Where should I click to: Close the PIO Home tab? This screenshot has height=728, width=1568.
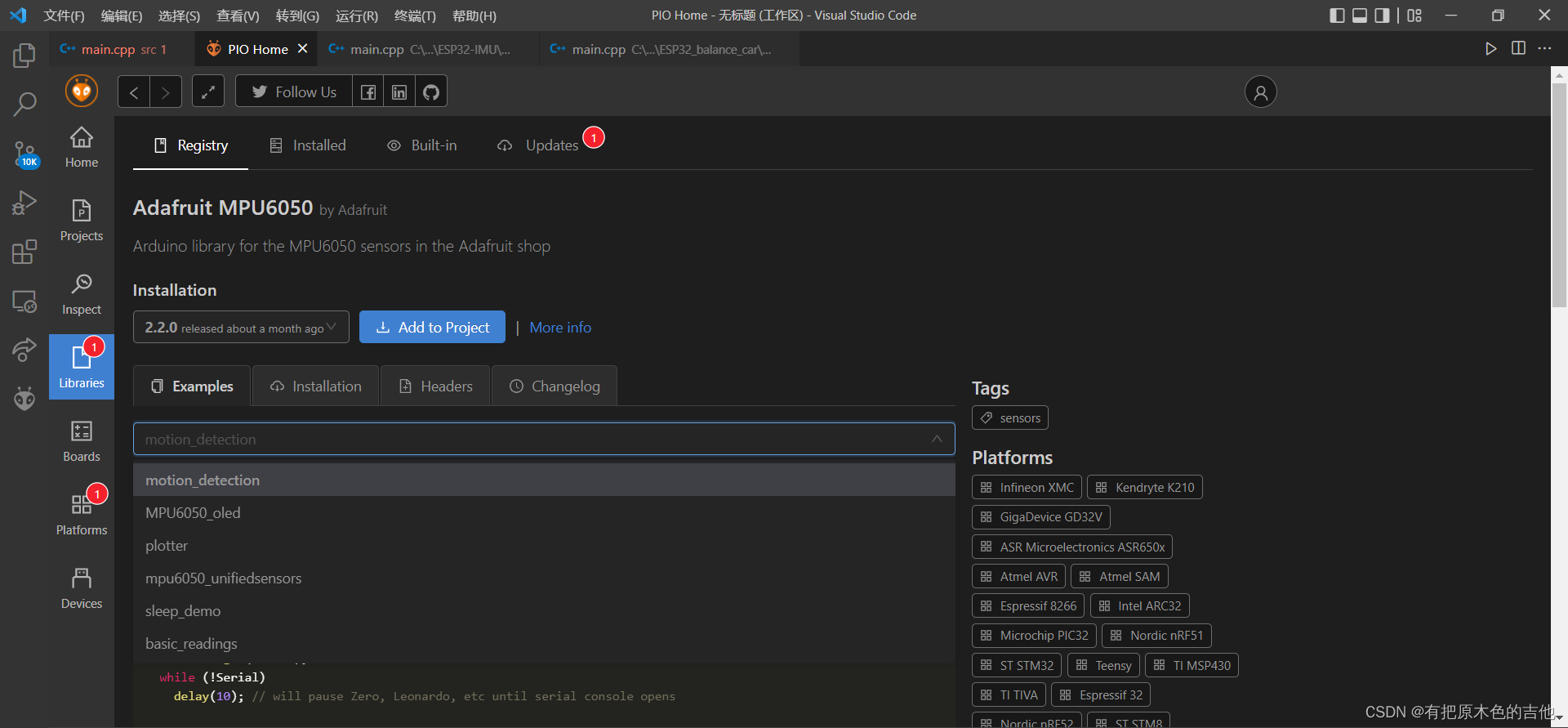pos(303,49)
